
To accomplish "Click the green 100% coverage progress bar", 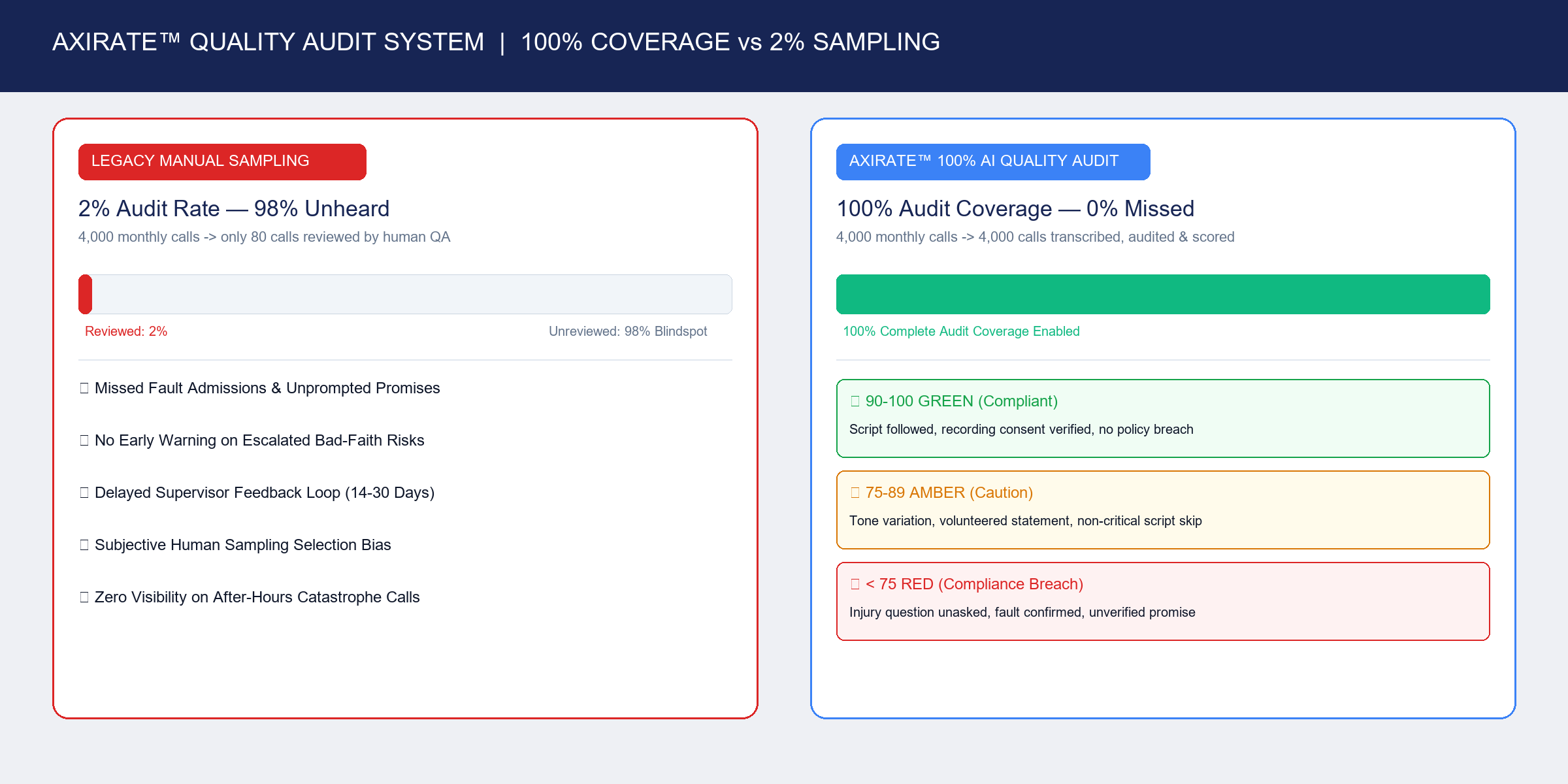I will (1163, 294).
